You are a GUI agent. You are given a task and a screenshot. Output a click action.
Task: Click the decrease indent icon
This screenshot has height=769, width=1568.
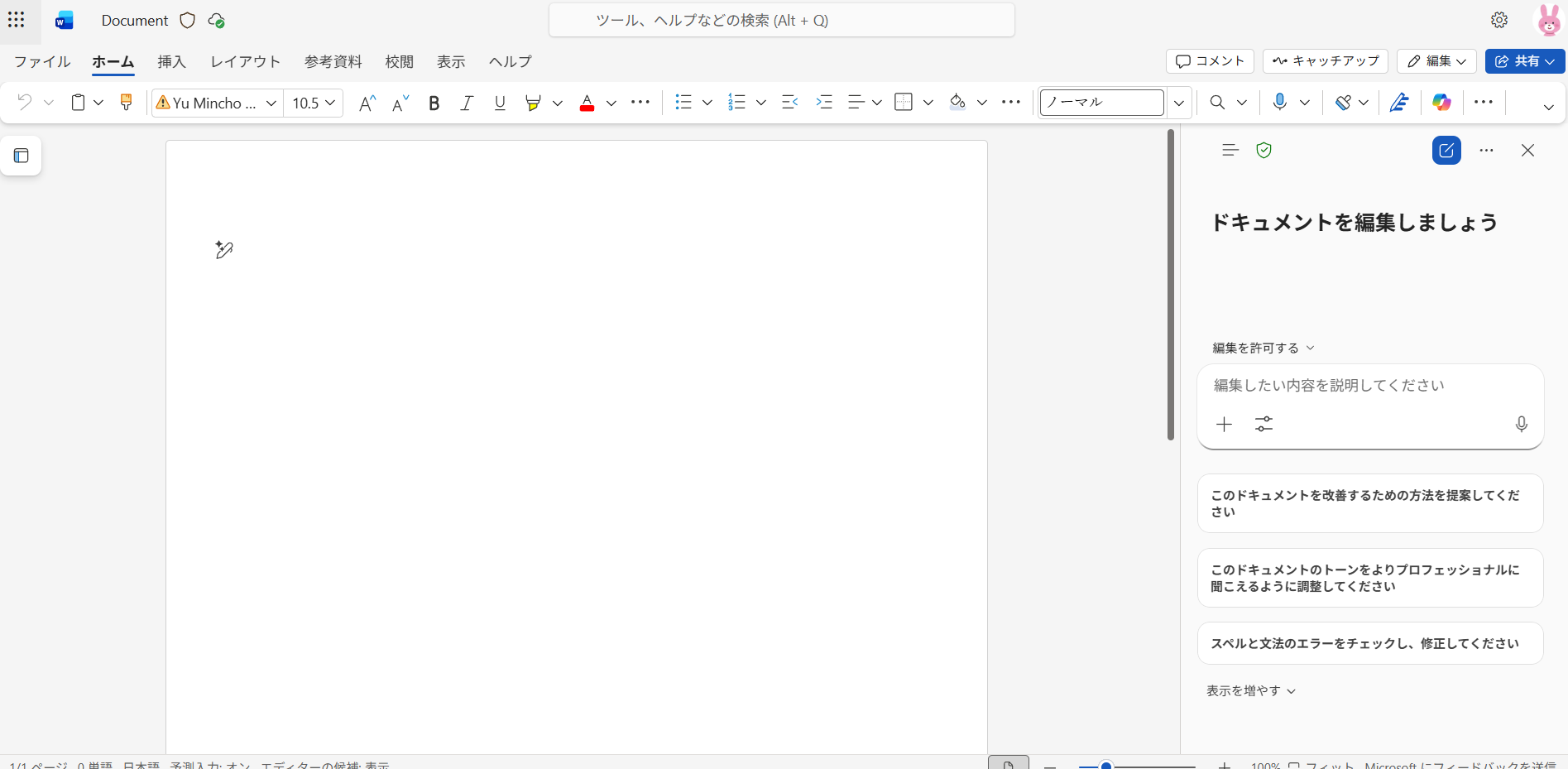tap(789, 103)
